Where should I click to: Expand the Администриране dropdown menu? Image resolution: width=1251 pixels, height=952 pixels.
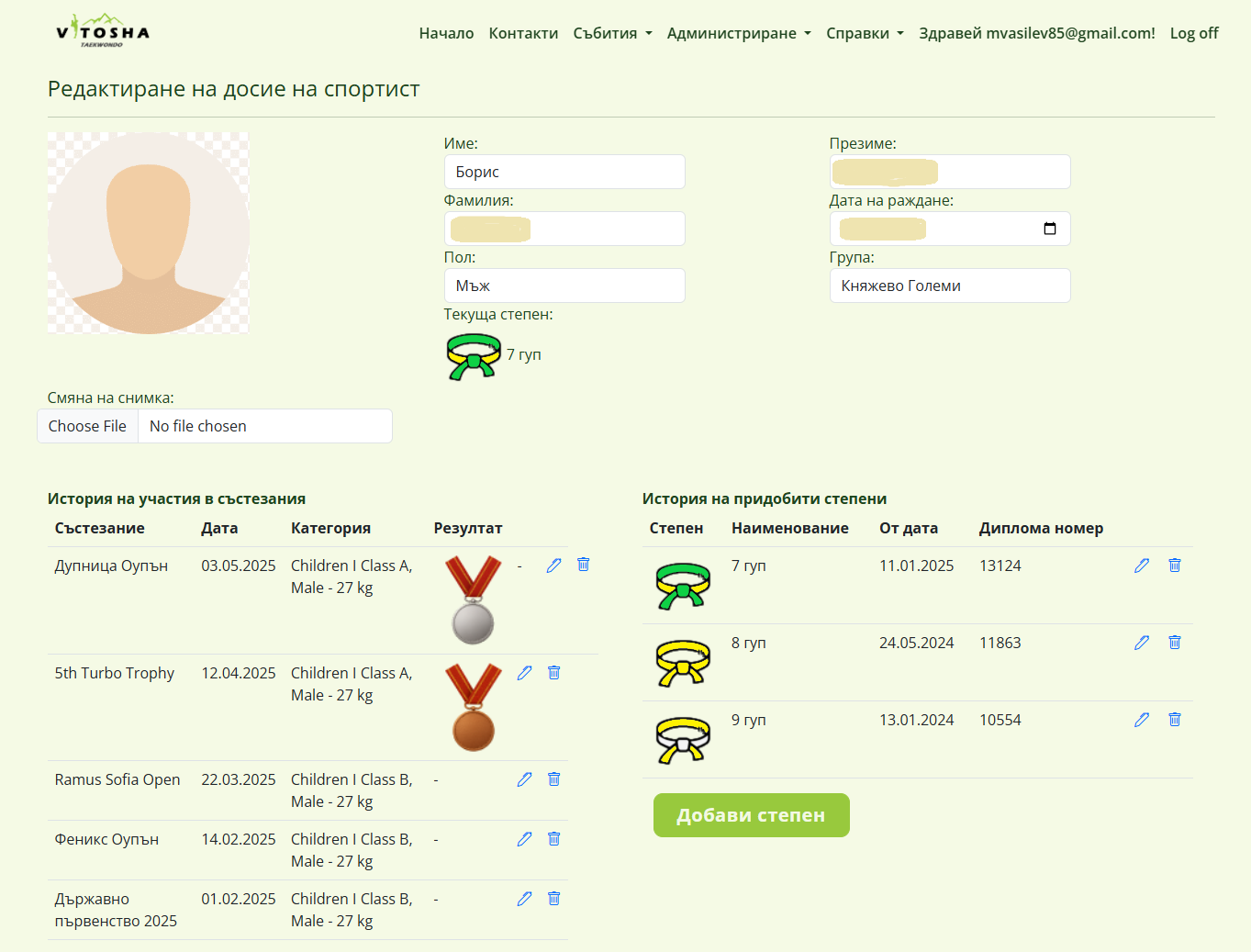click(739, 33)
